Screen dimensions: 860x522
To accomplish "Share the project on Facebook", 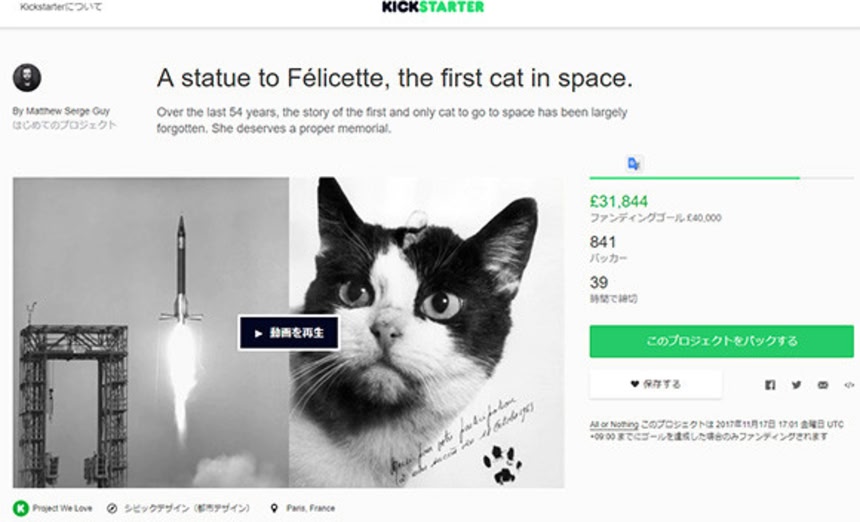I will tap(770, 384).
